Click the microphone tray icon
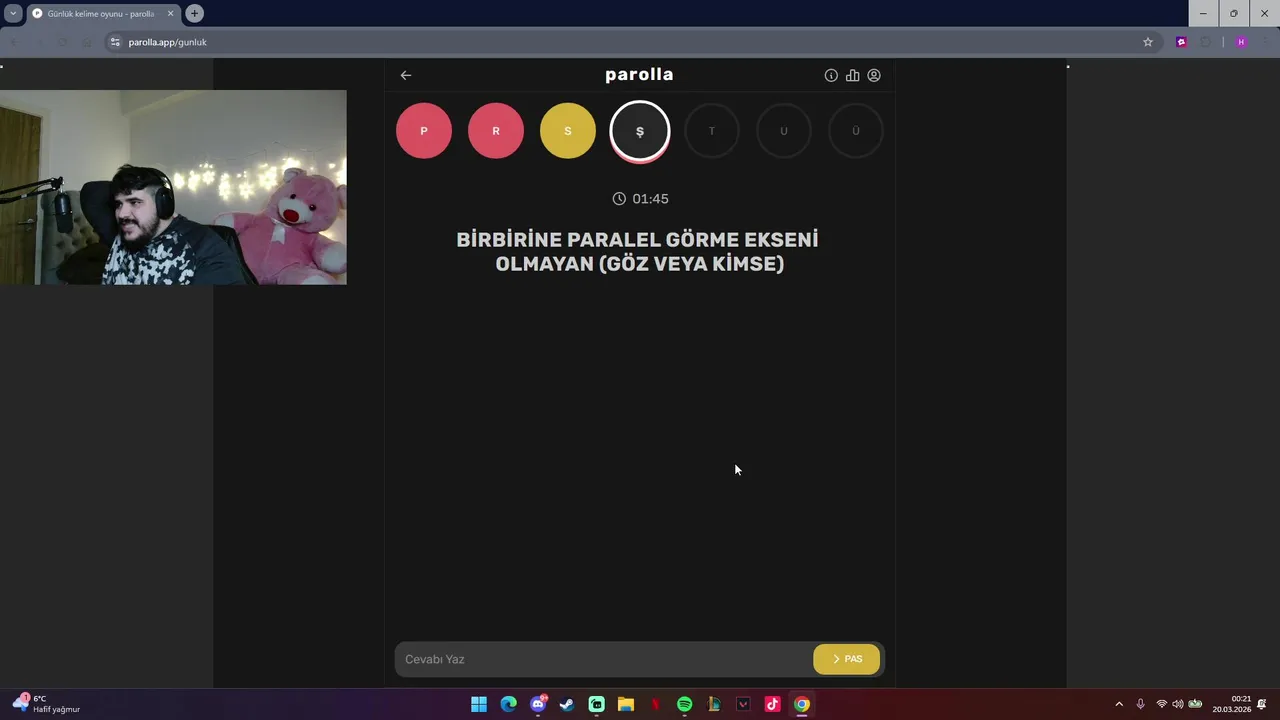 point(1140,704)
